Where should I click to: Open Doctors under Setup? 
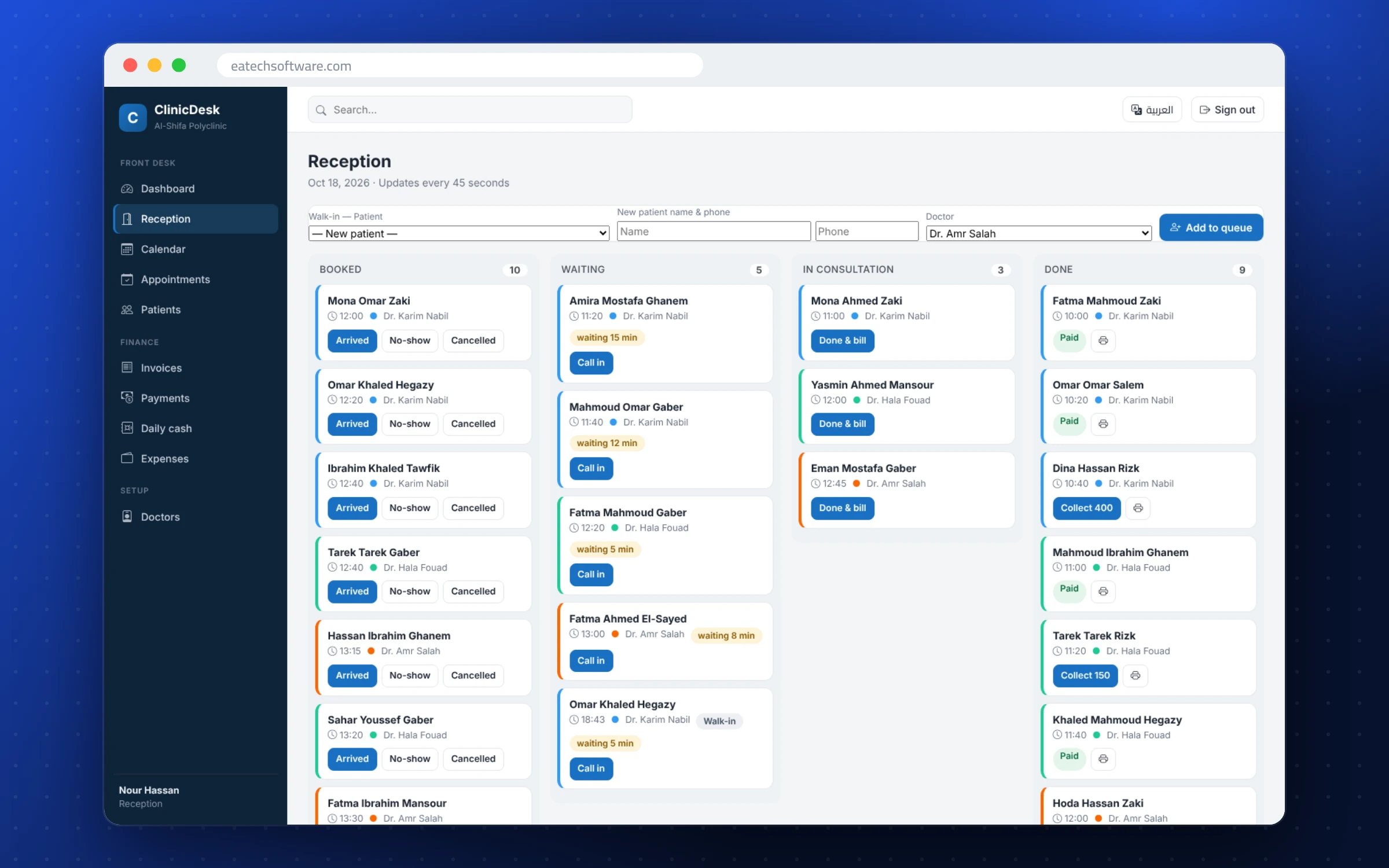tap(196, 517)
